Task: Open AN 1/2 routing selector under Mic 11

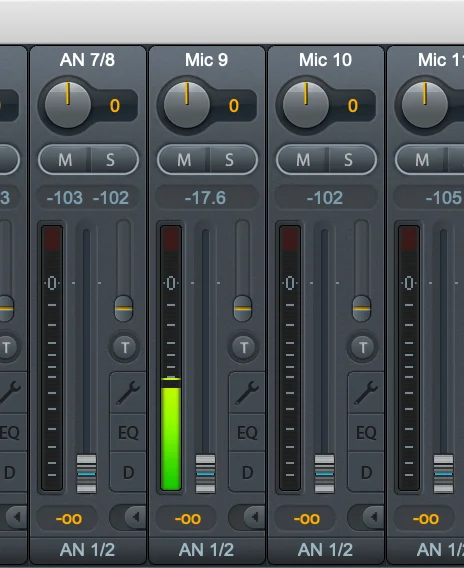Action: [x=426, y=550]
